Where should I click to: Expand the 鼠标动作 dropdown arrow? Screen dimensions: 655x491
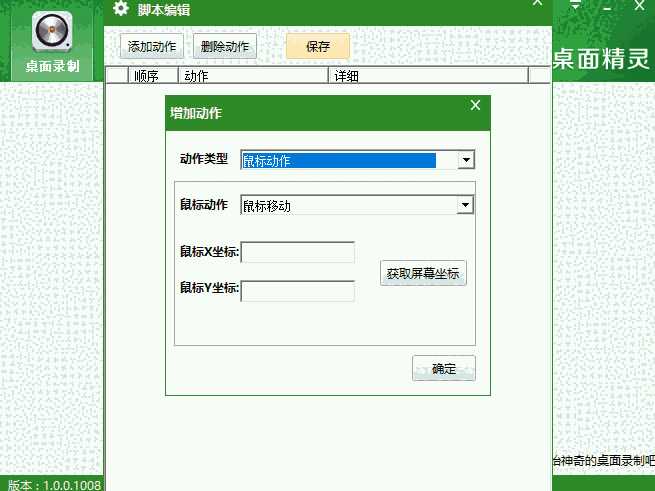[465, 205]
